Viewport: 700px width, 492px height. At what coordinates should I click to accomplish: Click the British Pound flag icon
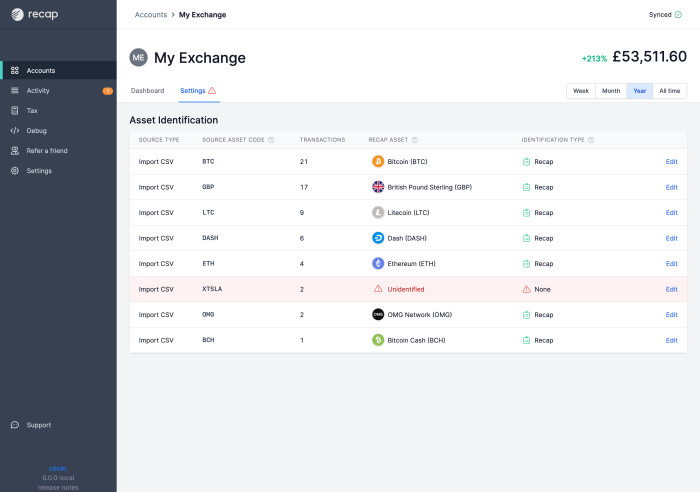point(378,187)
